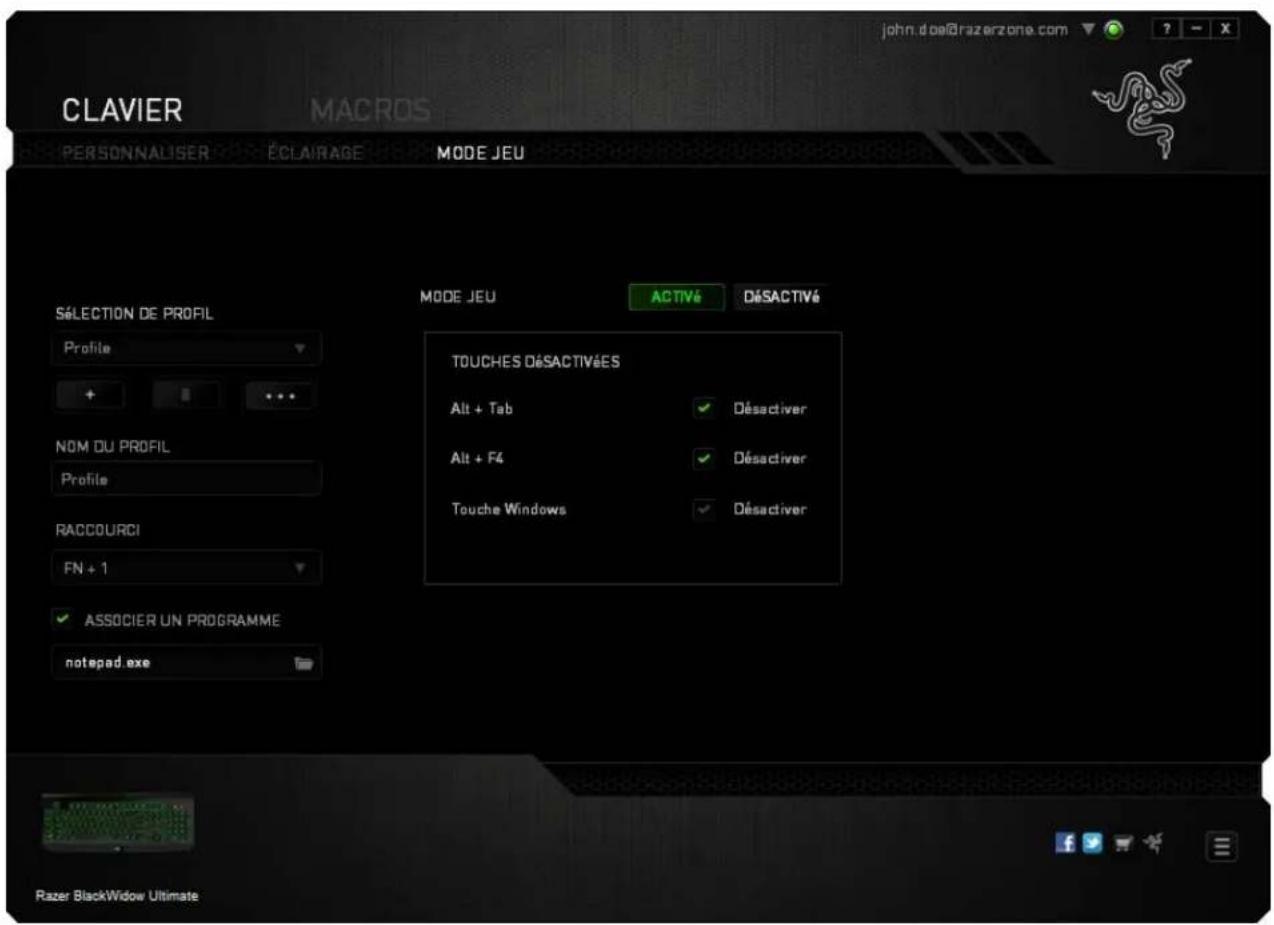The width and height of the screenshot is (1274, 925).
Task: Open the profile options ellipsis button
Action: pos(279,395)
